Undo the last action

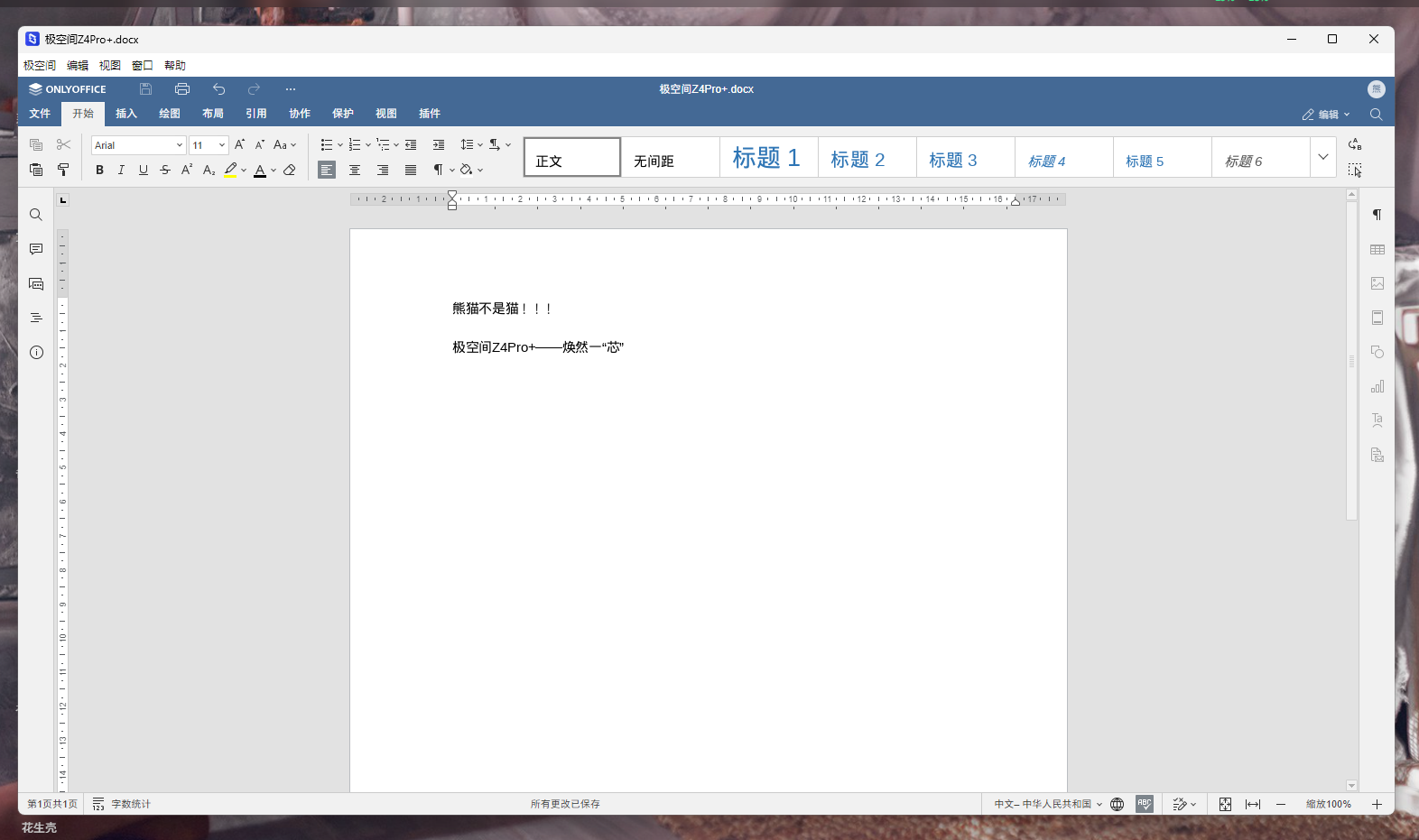[x=218, y=89]
